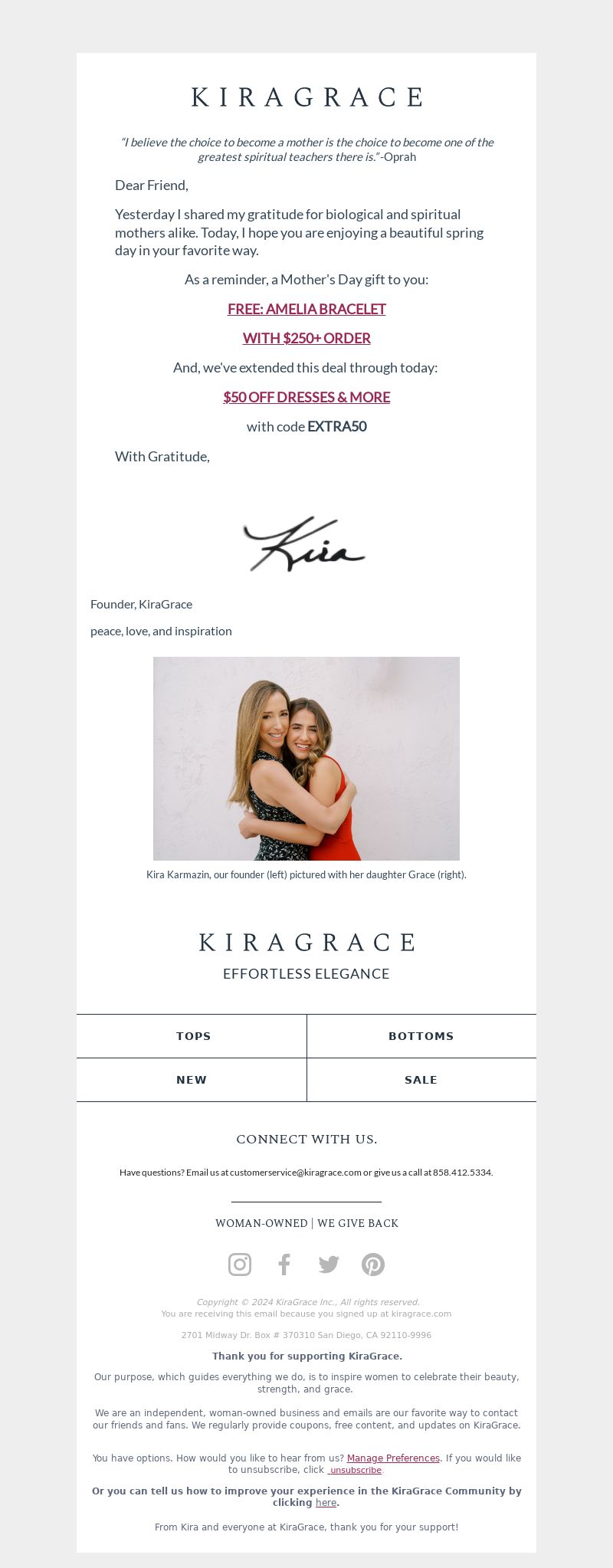Follow the FREE: AMELIA BRACELET link

[306, 309]
